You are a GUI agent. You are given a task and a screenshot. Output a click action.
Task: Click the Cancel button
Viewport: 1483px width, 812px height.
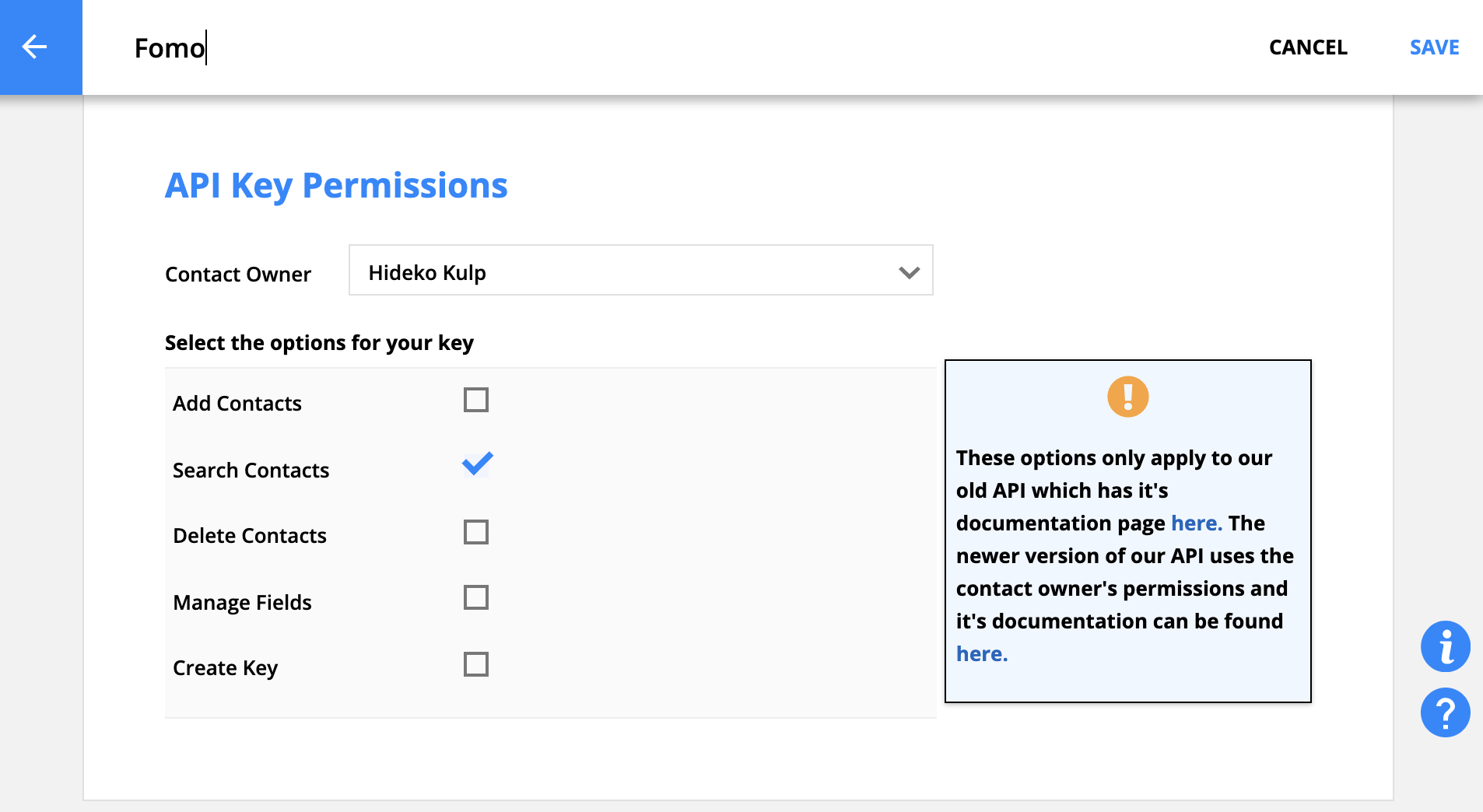tap(1308, 47)
